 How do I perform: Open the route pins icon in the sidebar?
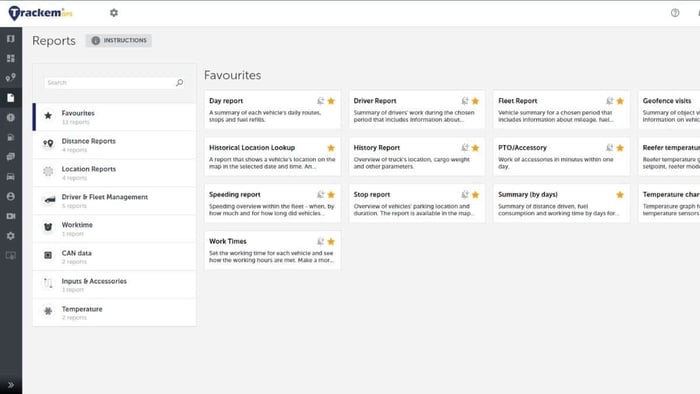(11, 78)
